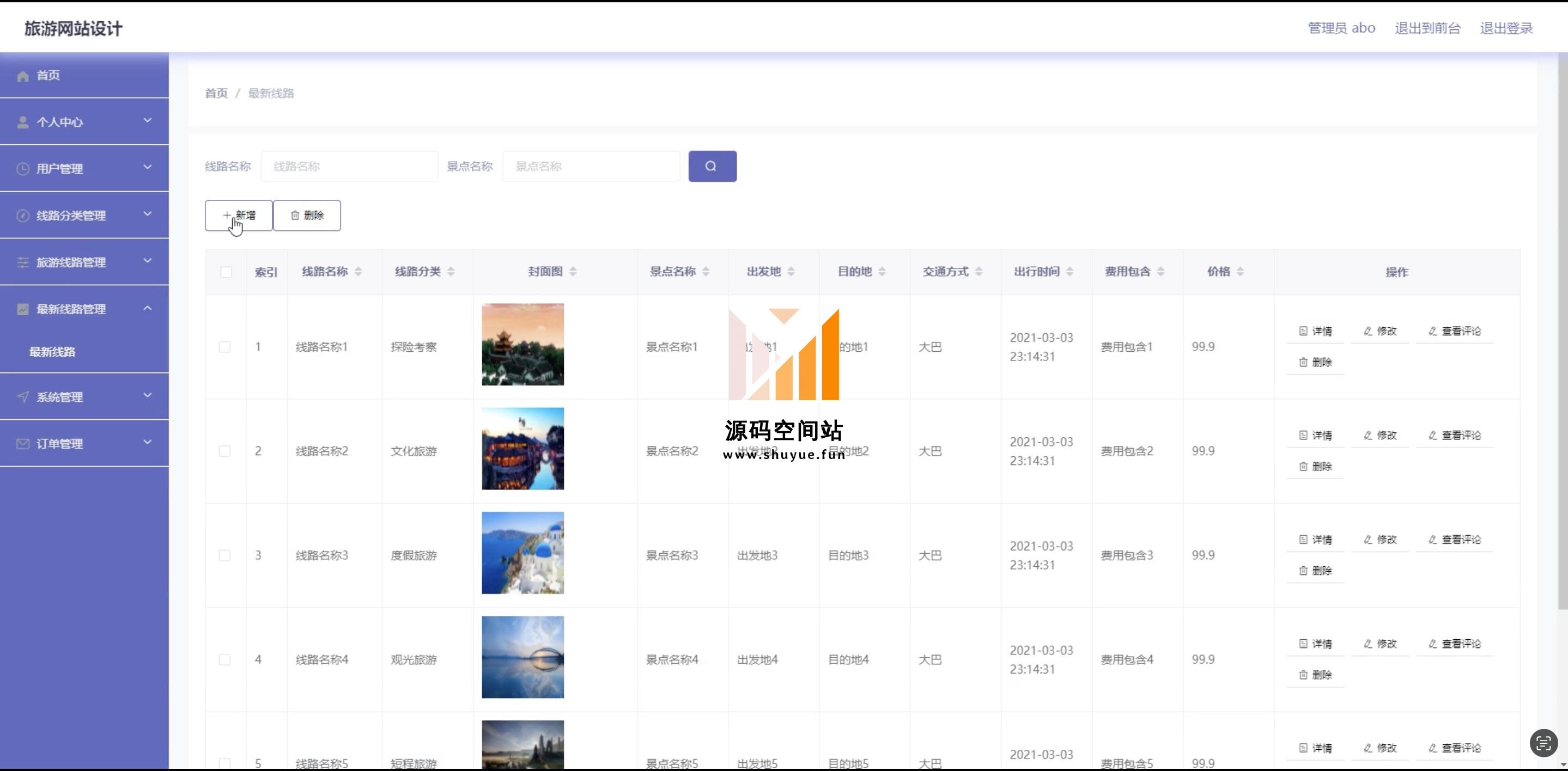The height and width of the screenshot is (771, 1568).
Task: Click 退出登录 in the header
Action: tap(1506, 28)
